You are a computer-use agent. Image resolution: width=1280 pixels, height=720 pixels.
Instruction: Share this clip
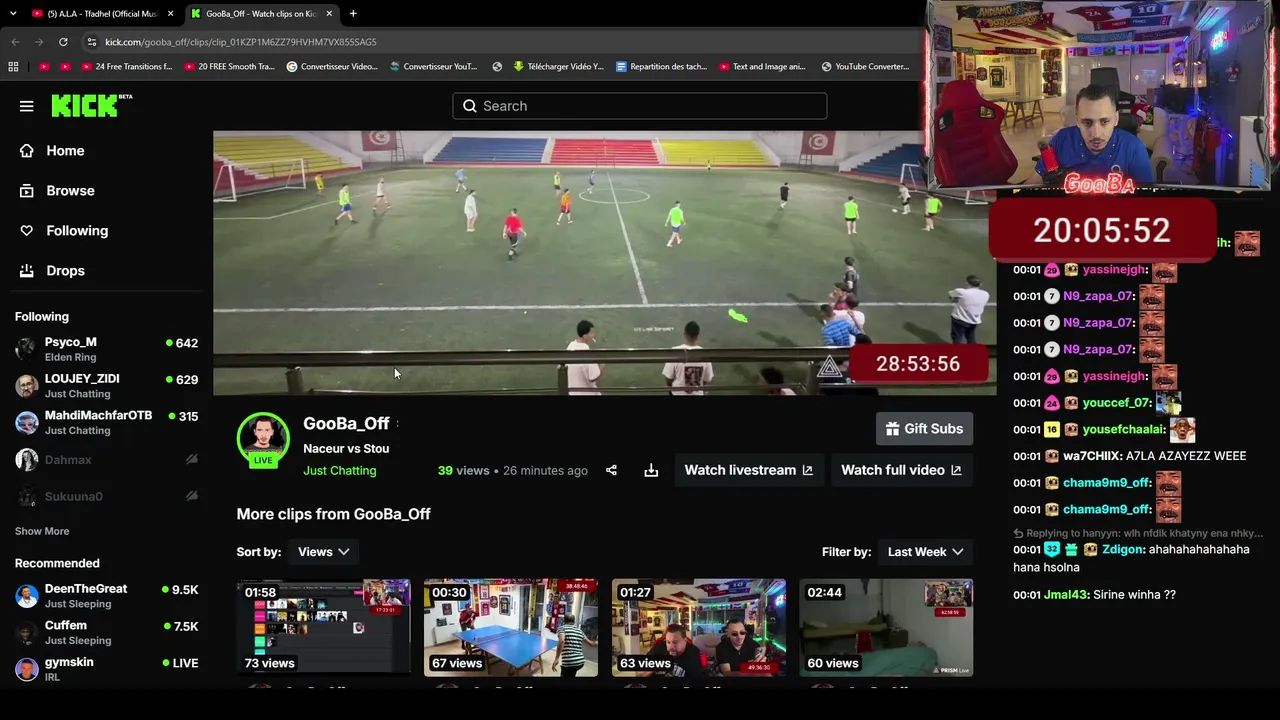[x=611, y=470]
